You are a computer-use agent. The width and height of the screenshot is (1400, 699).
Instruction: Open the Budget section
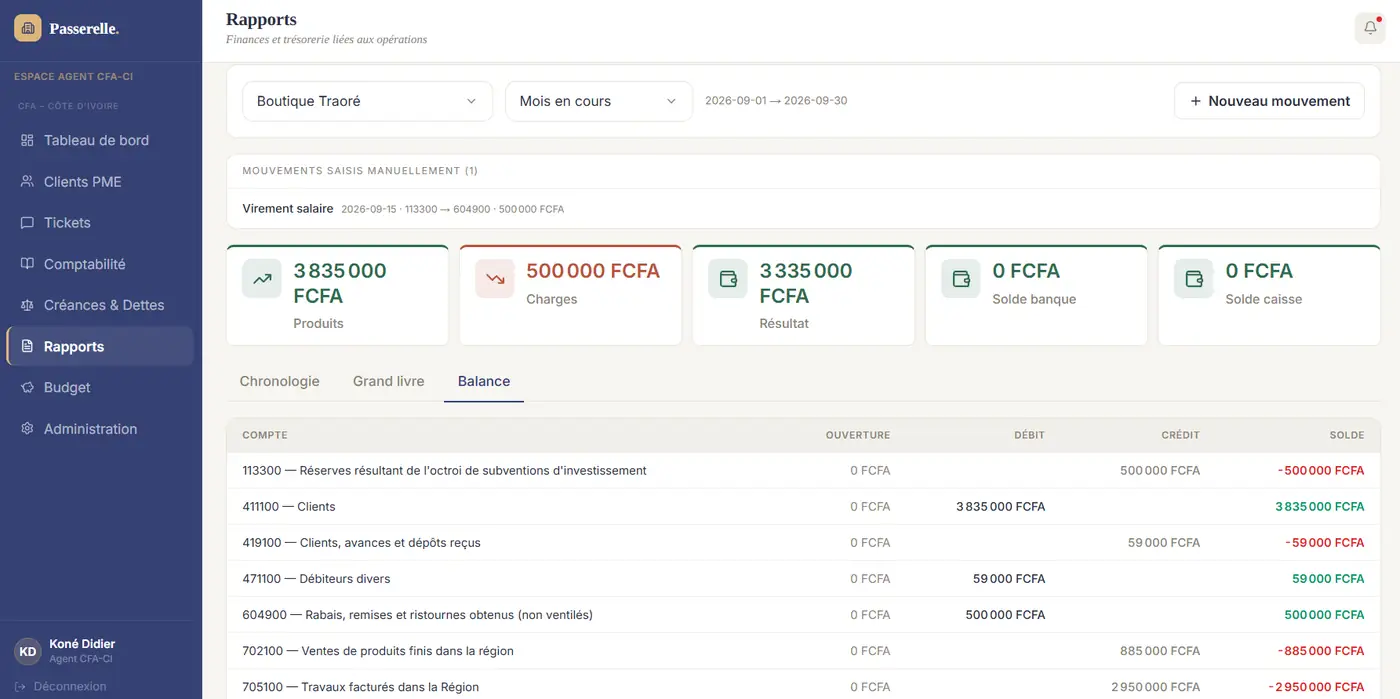tap(100, 388)
